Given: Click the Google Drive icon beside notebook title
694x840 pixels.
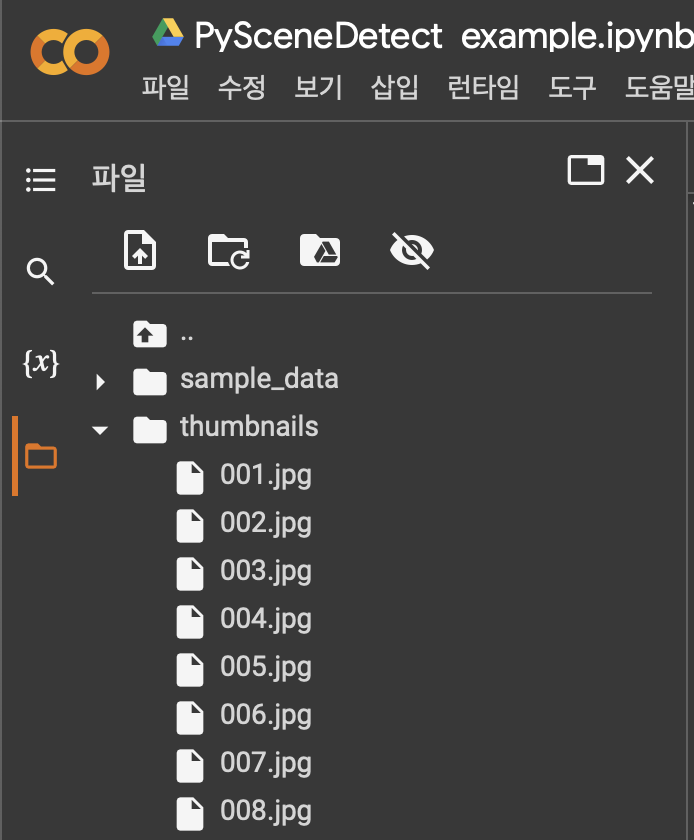Looking at the screenshot, I should [x=168, y=33].
